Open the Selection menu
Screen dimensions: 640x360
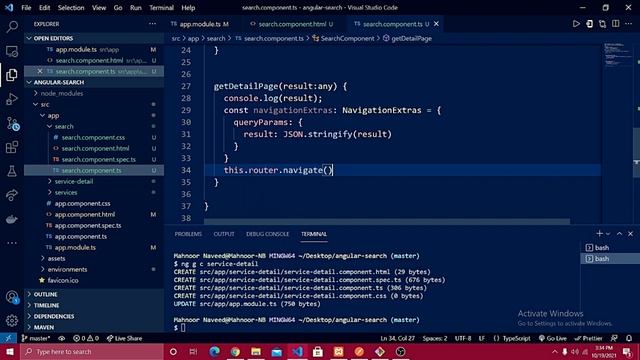[71, 7]
